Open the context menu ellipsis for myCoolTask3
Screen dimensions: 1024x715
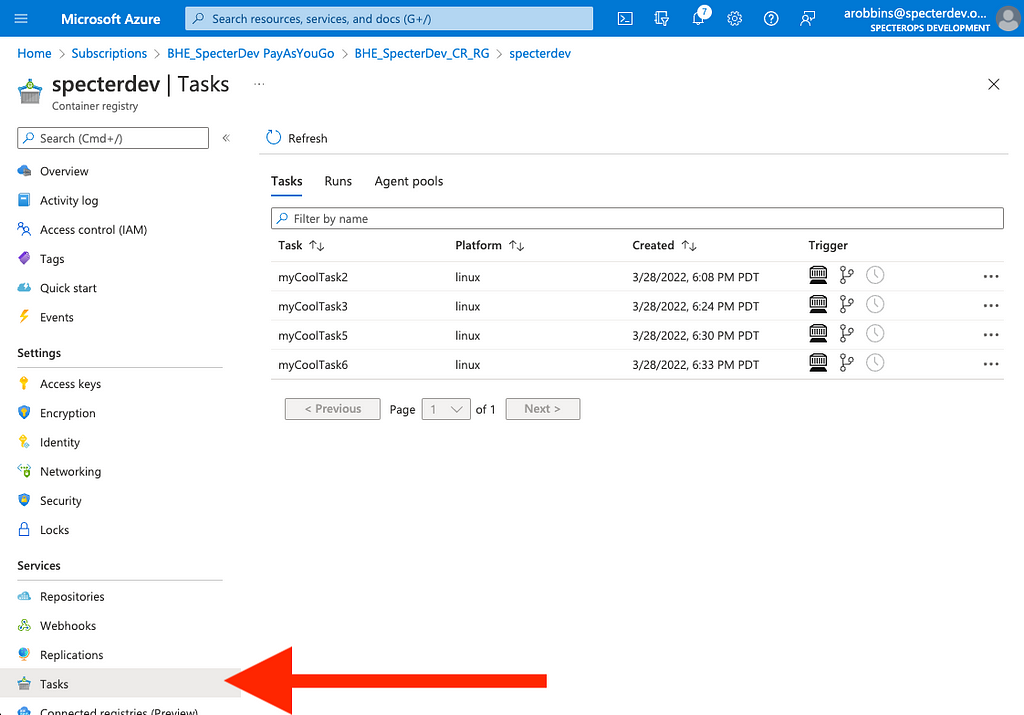pos(991,306)
